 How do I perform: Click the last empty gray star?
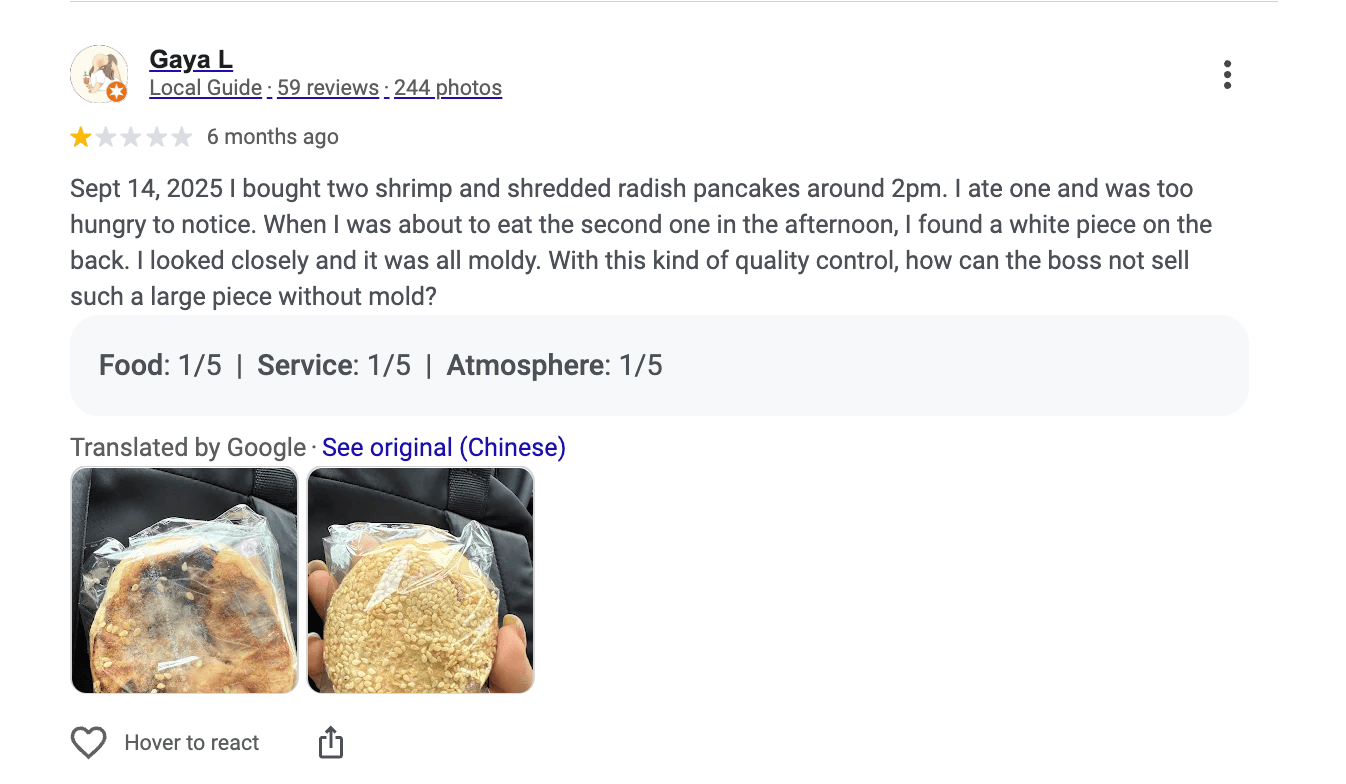(x=182, y=137)
